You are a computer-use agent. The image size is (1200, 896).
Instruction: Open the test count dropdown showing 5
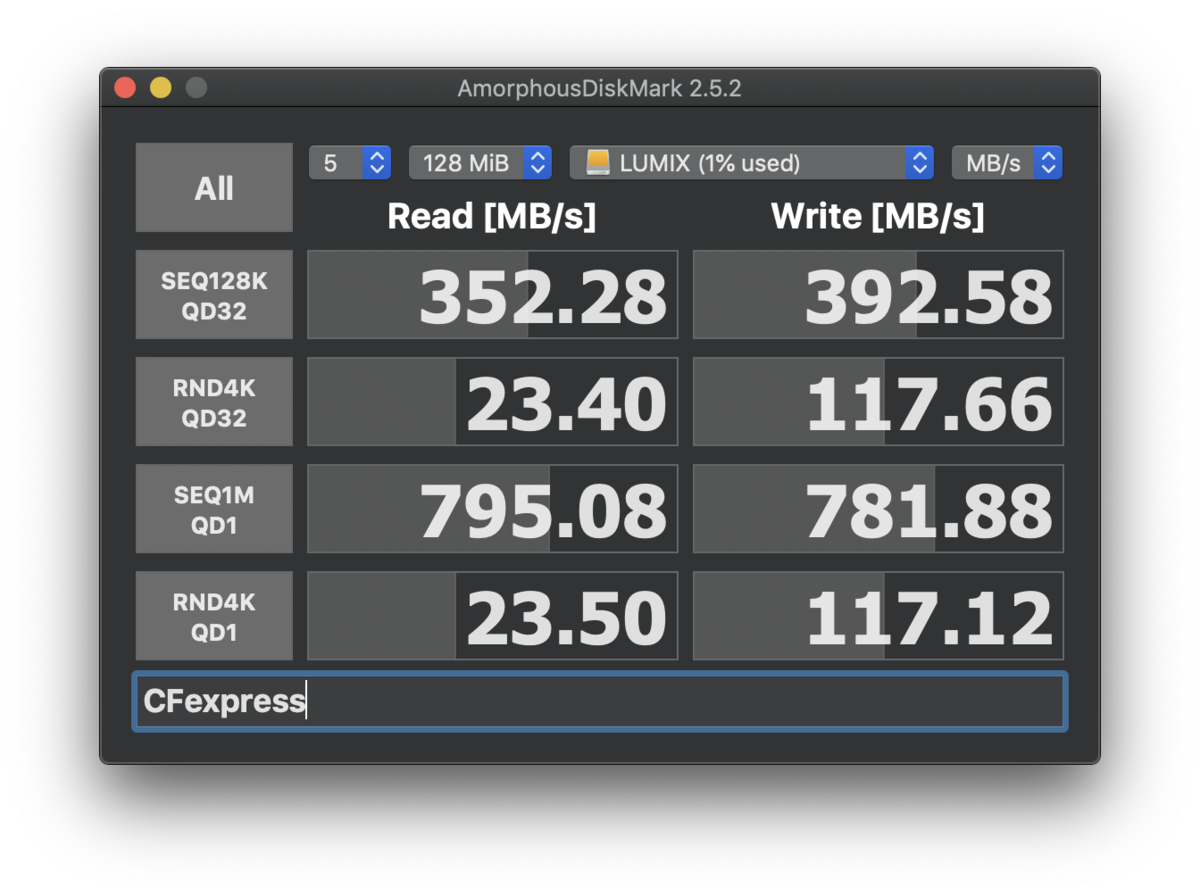click(349, 162)
